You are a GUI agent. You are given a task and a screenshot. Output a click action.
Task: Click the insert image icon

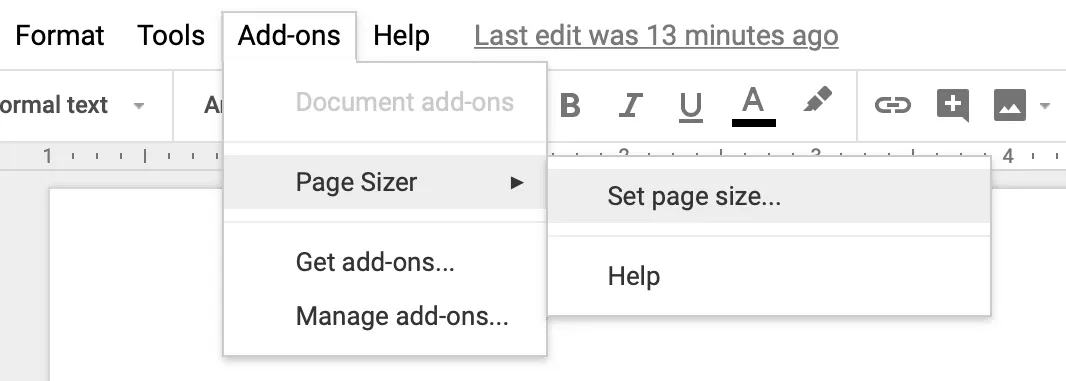1010,105
